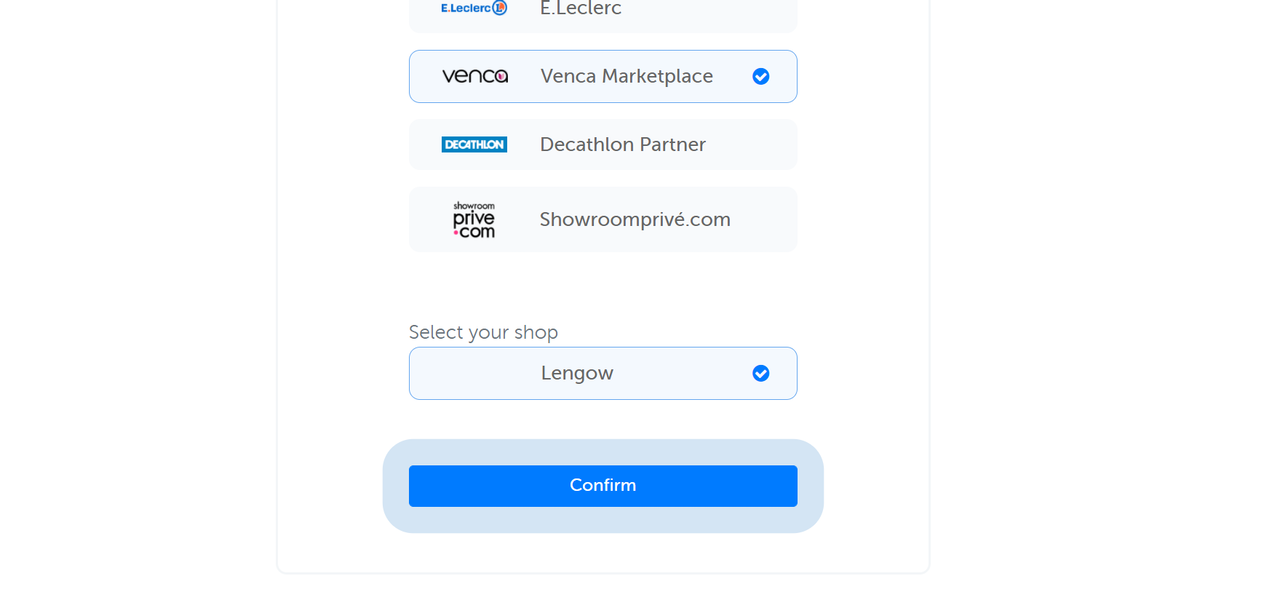1280x592 pixels.
Task: Click the Decathlon logo icon
Action: pyautogui.click(x=474, y=144)
